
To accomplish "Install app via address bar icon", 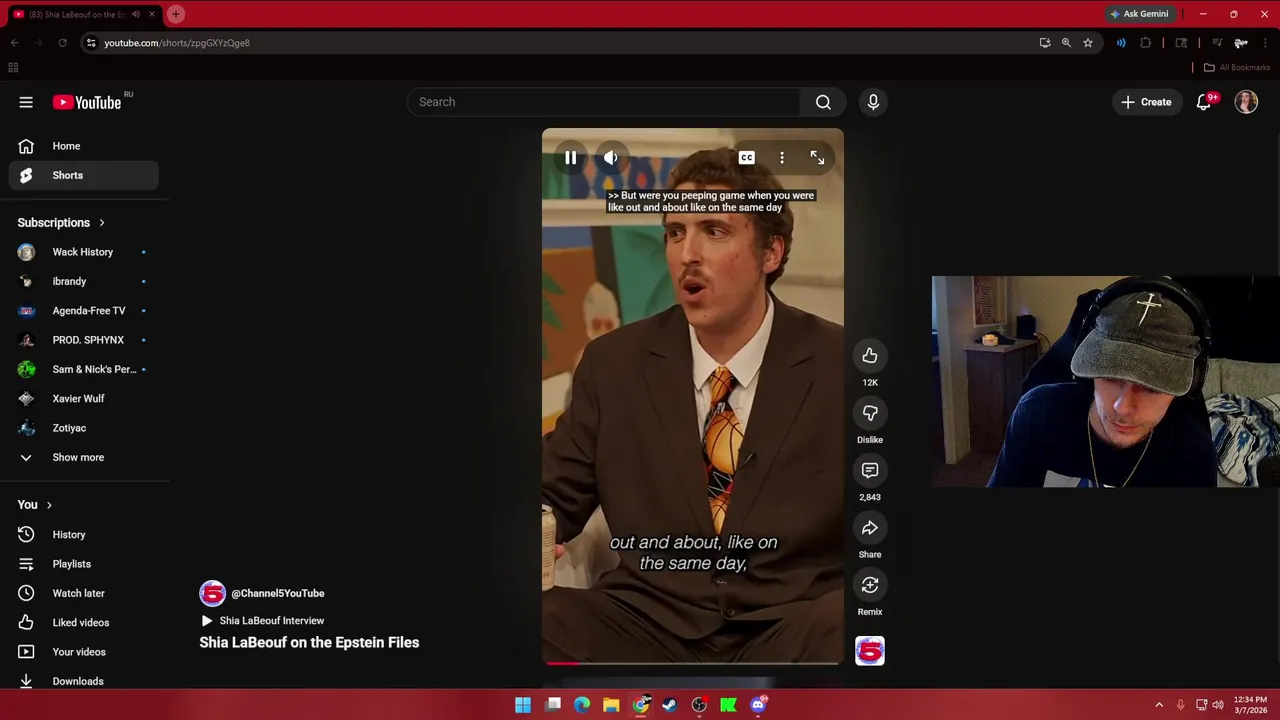I will [x=1045, y=43].
